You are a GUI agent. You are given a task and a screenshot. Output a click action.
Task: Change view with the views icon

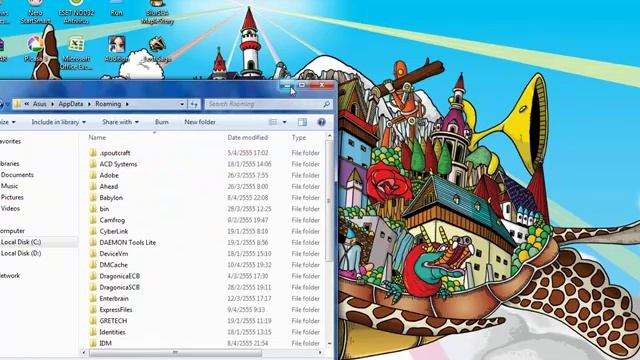[273, 122]
